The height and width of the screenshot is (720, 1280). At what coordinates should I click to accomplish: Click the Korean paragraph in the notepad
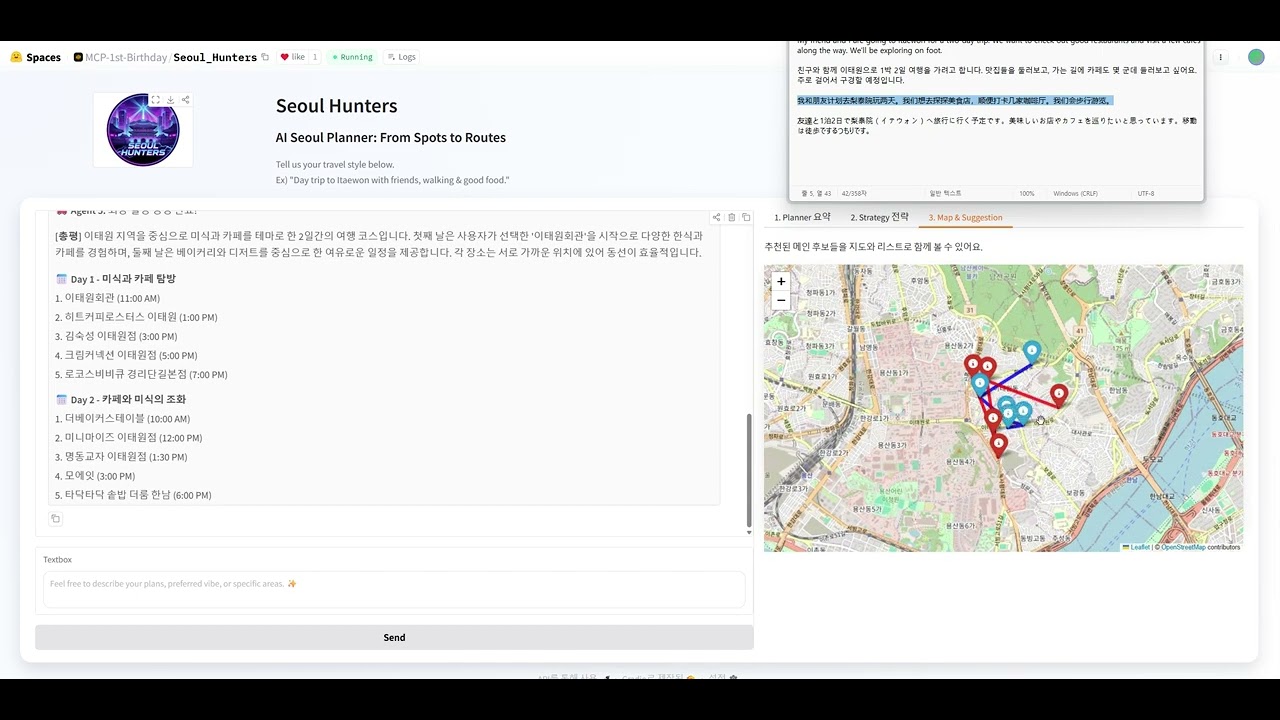[997, 75]
